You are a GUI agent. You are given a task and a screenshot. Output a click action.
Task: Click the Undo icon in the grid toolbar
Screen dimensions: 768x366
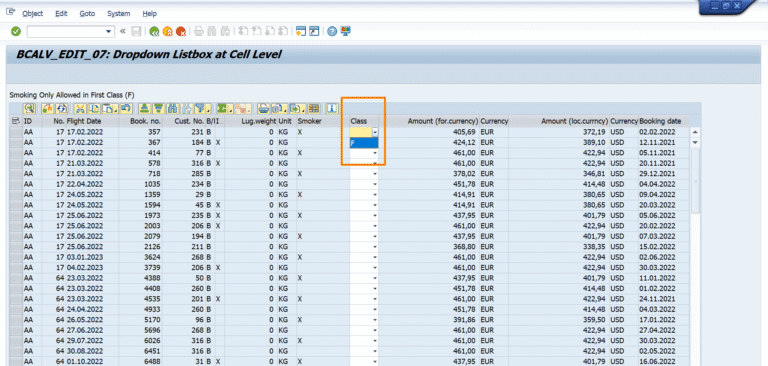coord(126,108)
